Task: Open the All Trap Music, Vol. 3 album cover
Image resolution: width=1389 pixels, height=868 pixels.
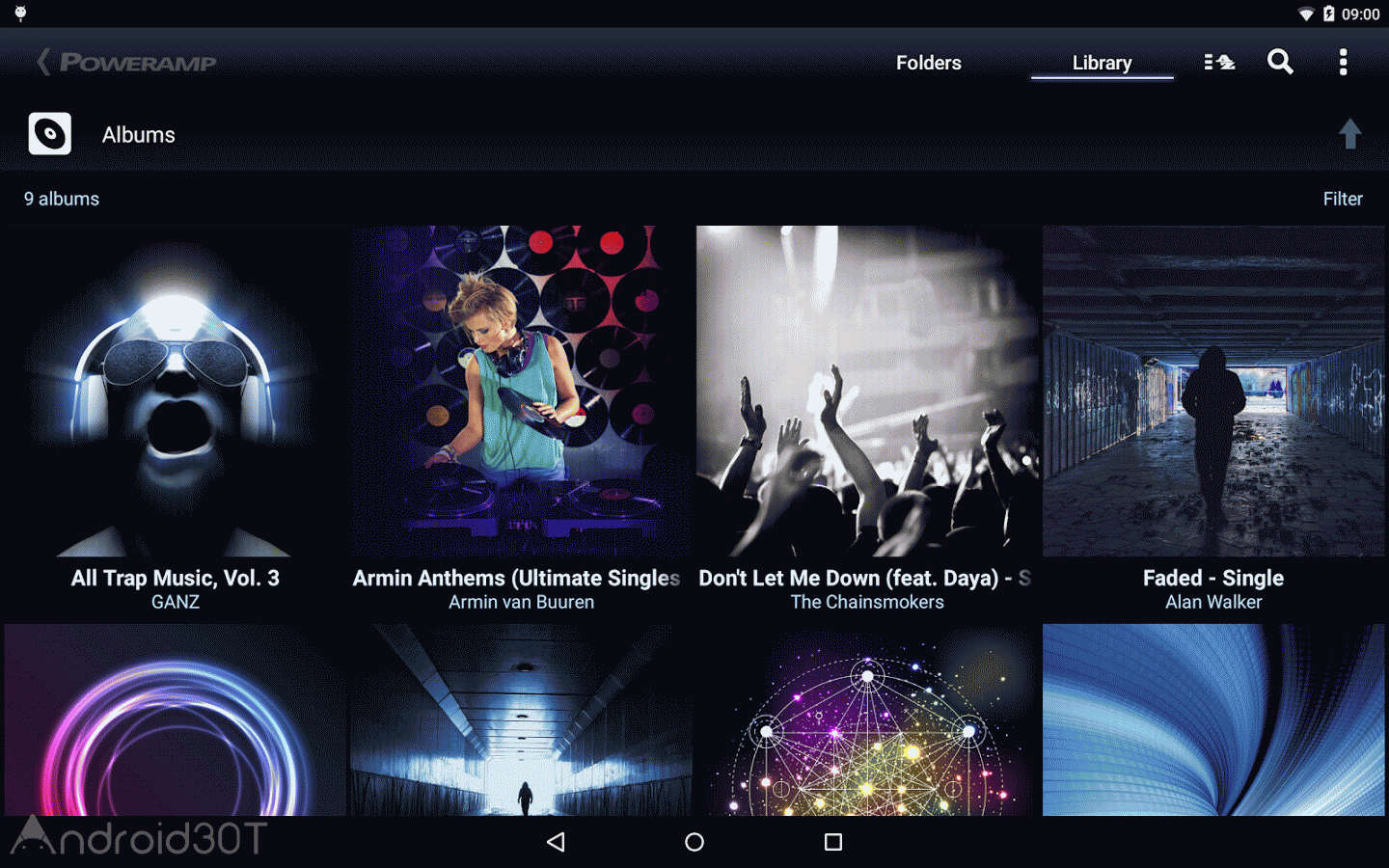Action: (x=175, y=392)
